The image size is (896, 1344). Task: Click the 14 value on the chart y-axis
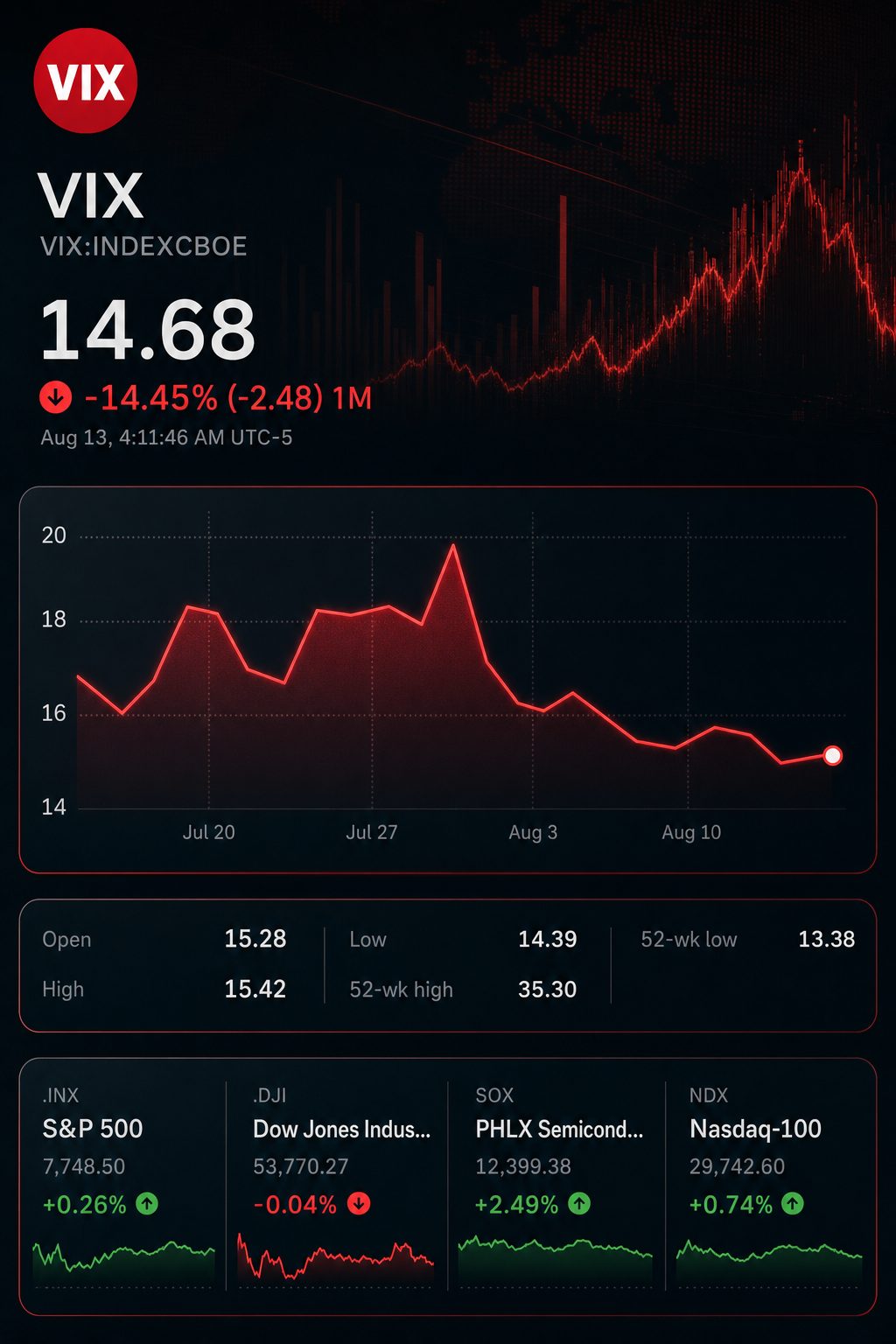(x=54, y=807)
